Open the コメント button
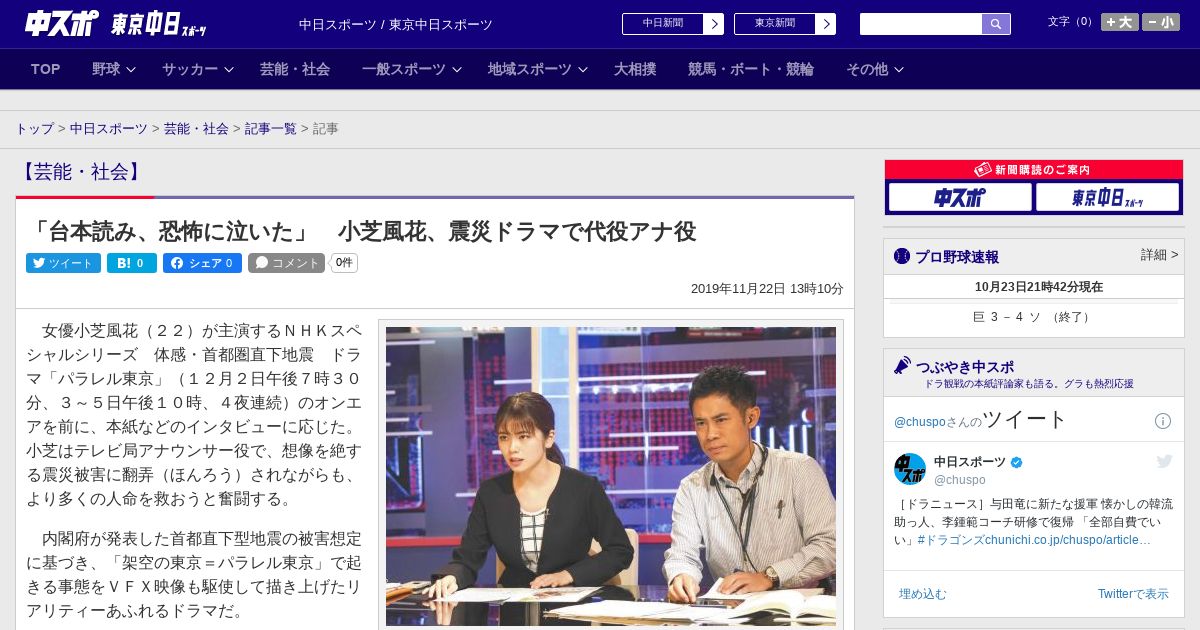 287,263
